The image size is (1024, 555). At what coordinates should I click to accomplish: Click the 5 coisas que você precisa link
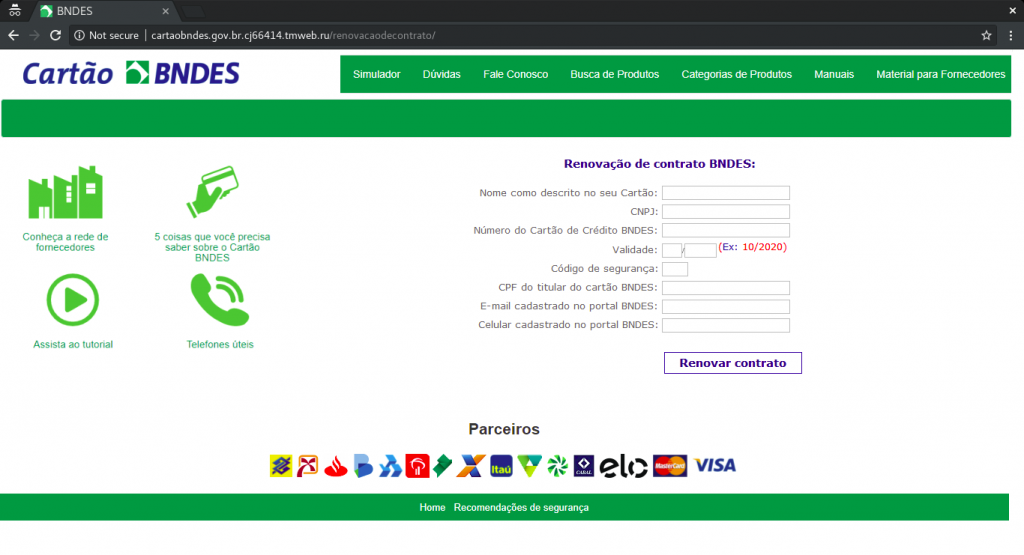click(212, 247)
